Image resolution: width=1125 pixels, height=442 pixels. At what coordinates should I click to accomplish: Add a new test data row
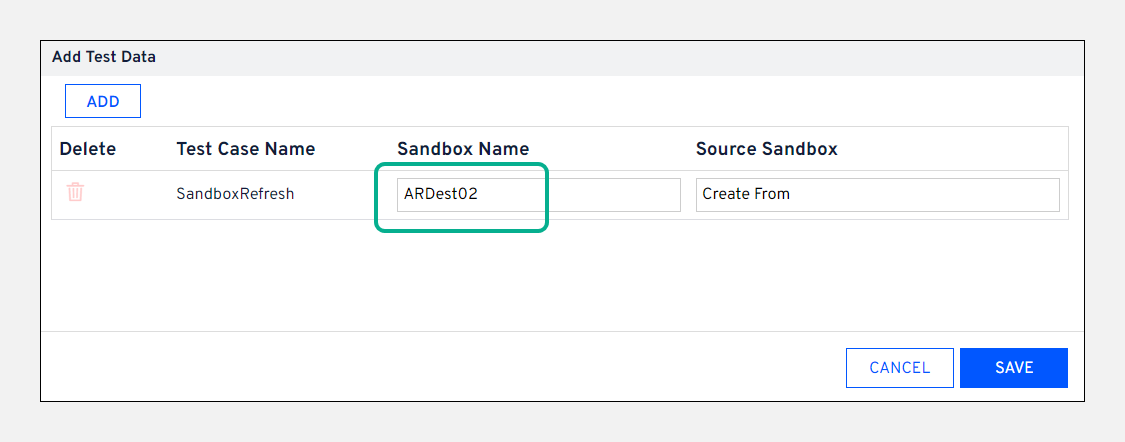[x=103, y=101]
